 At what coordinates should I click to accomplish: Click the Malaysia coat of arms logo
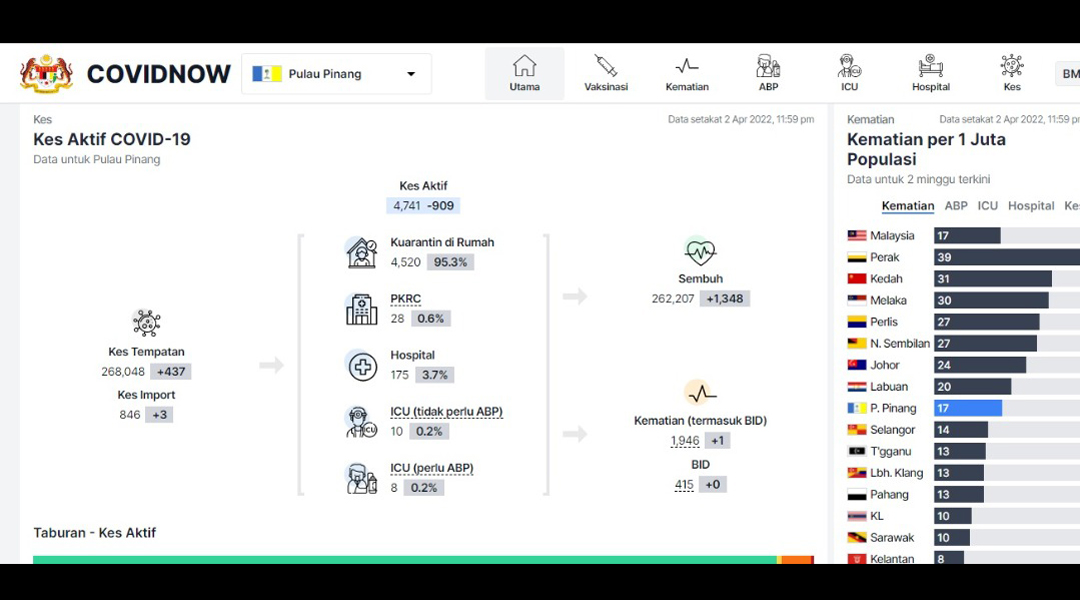point(46,74)
